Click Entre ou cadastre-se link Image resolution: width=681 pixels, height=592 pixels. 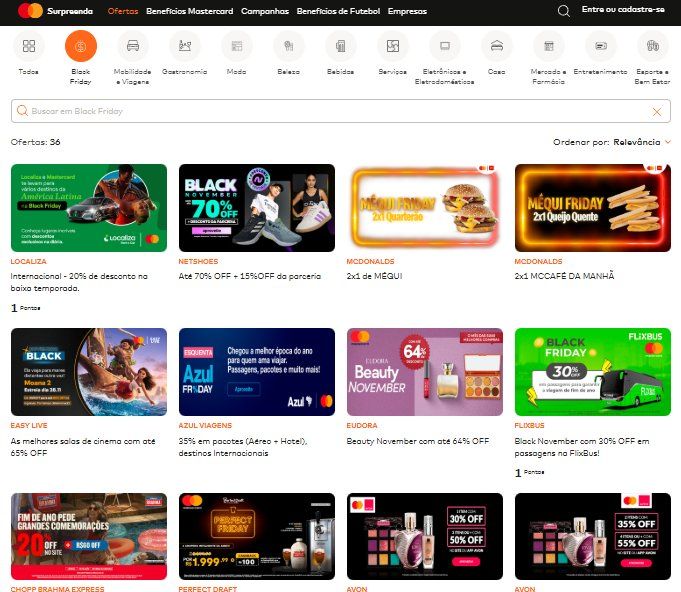(623, 9)
